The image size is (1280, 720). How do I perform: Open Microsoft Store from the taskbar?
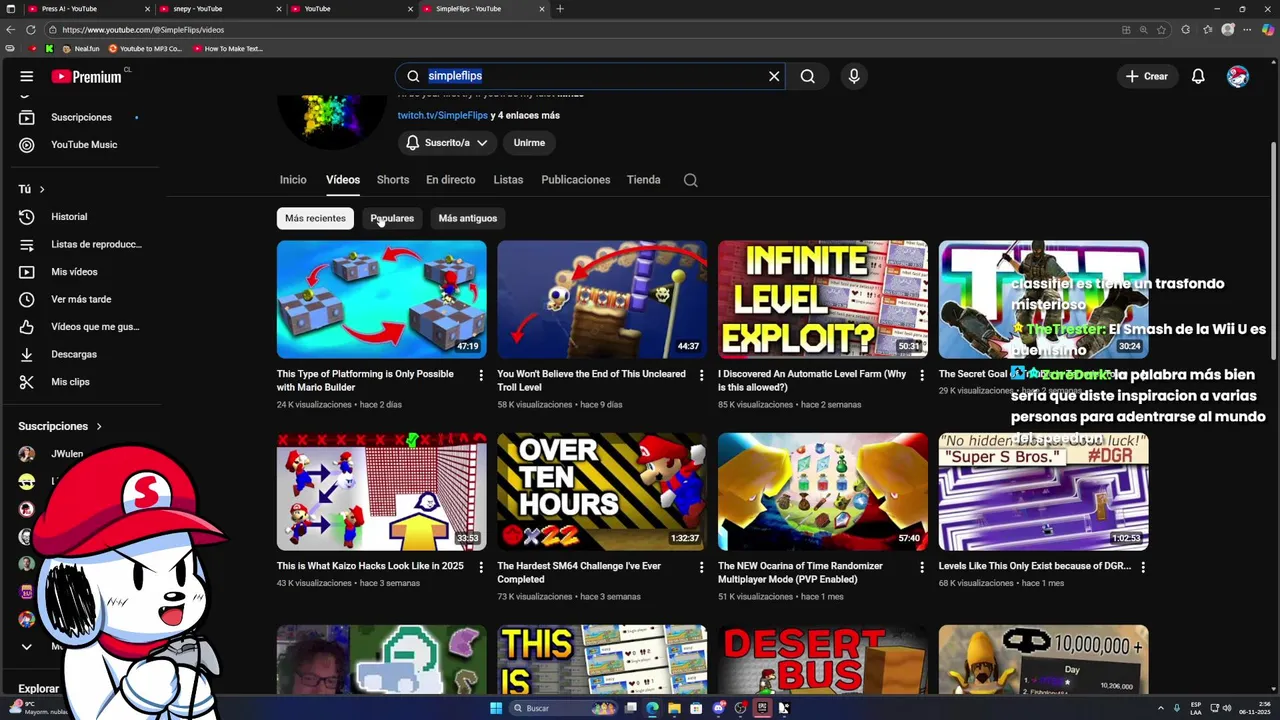coord(697,708)
